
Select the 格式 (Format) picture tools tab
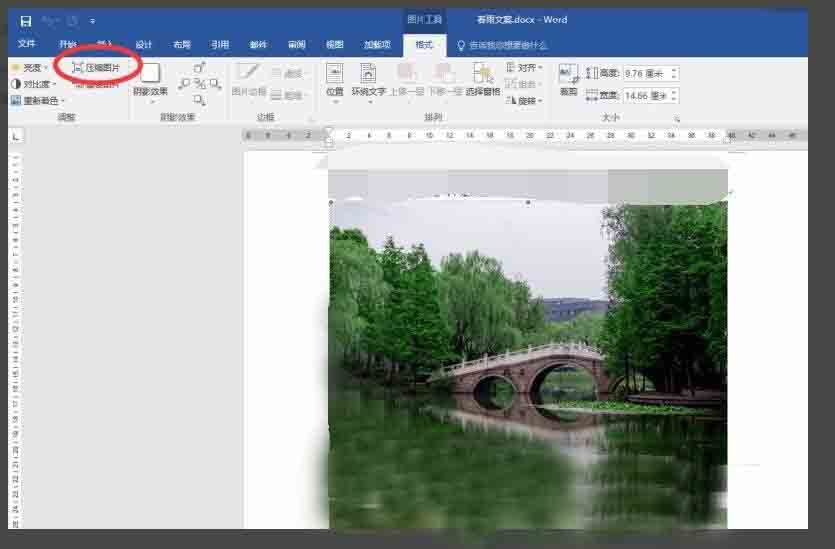point(424,45)
